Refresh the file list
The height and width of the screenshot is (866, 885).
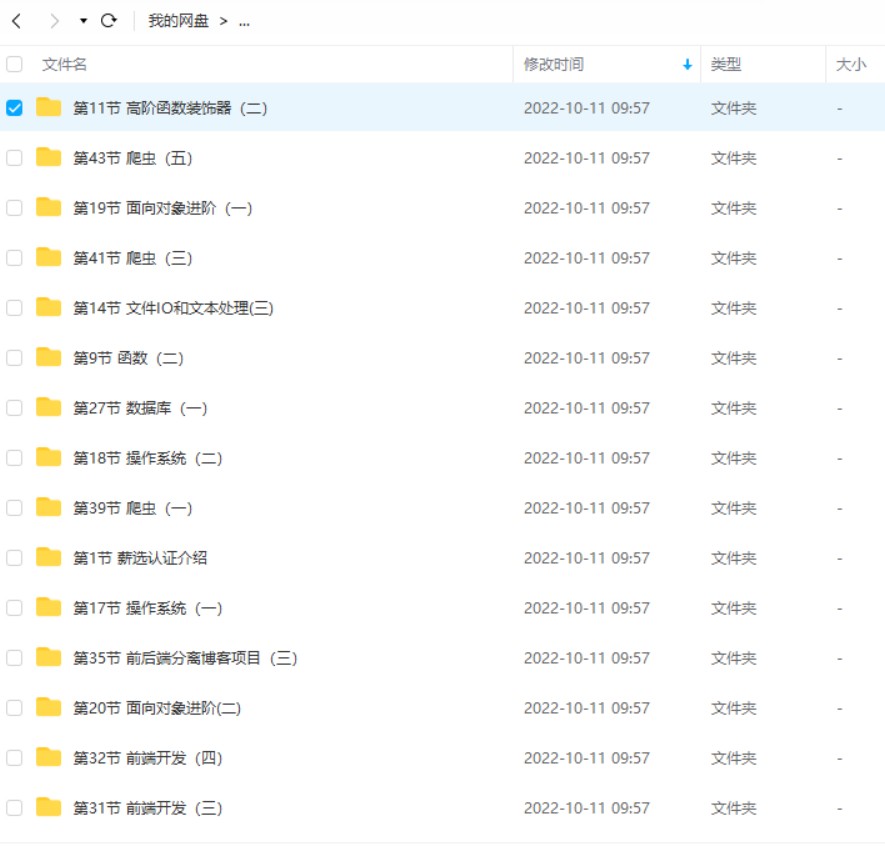pyautogui.click(x=109, y=21)
